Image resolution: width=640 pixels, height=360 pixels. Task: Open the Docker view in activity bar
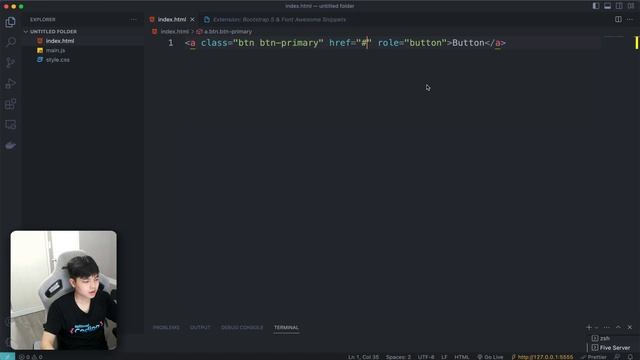pyautogui.click(x=11, y=145)
